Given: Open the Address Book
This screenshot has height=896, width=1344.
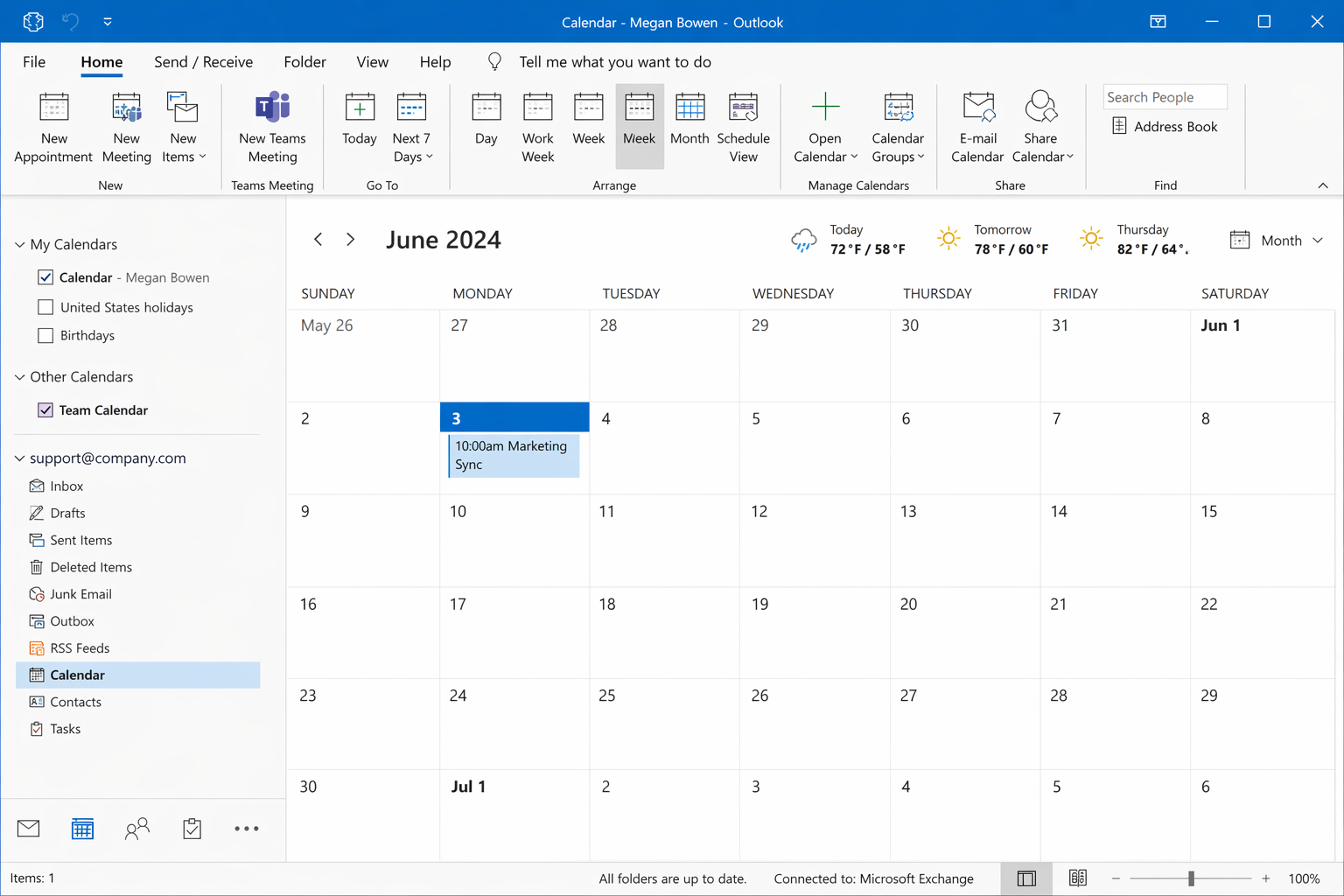Looking at the screenshot, I should (x=1165, y=127).
